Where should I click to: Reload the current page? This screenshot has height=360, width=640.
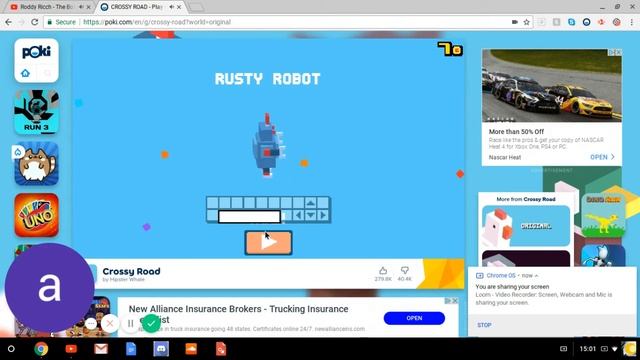pyautogui.click(x=35, y=22)
